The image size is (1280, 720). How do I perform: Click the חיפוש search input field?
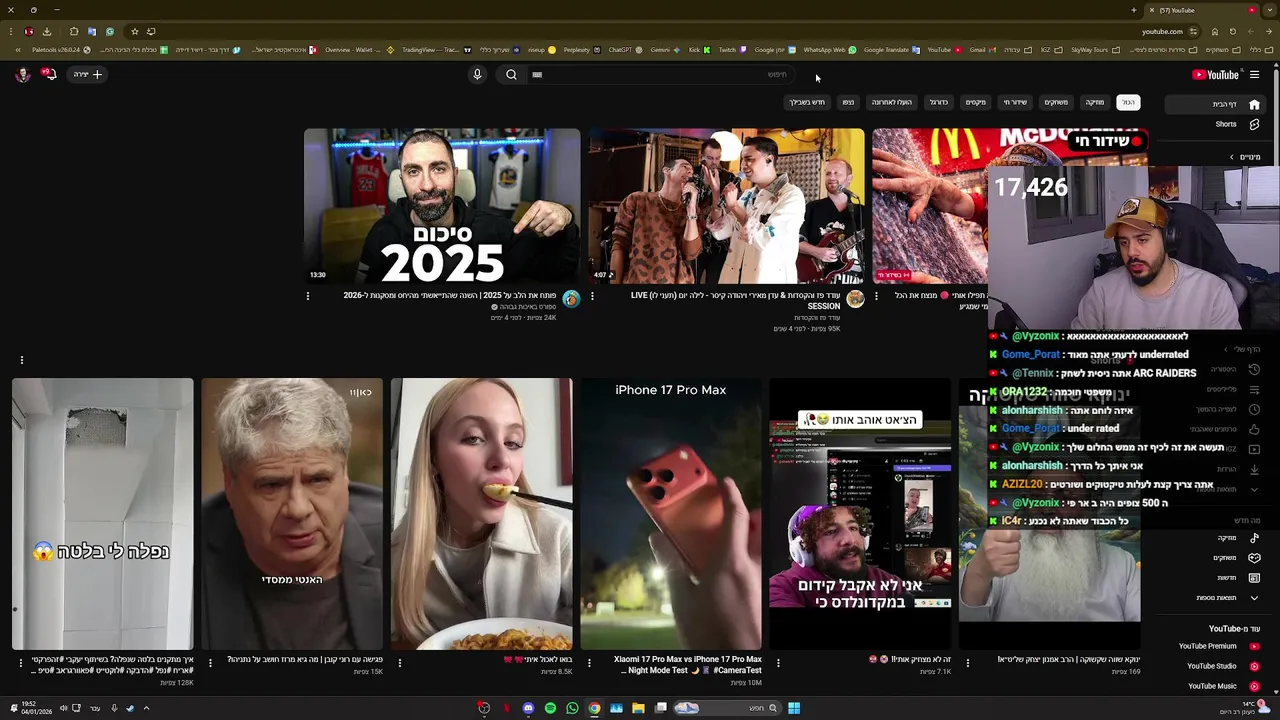(x=663, y=74)
